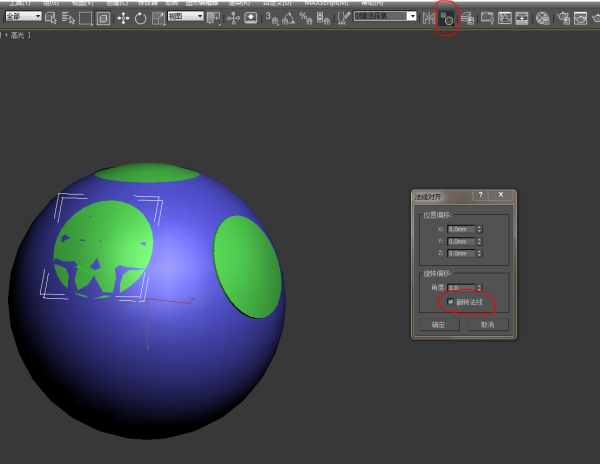
Task: Open Select by Name list tool
Action: click(68, 18)
